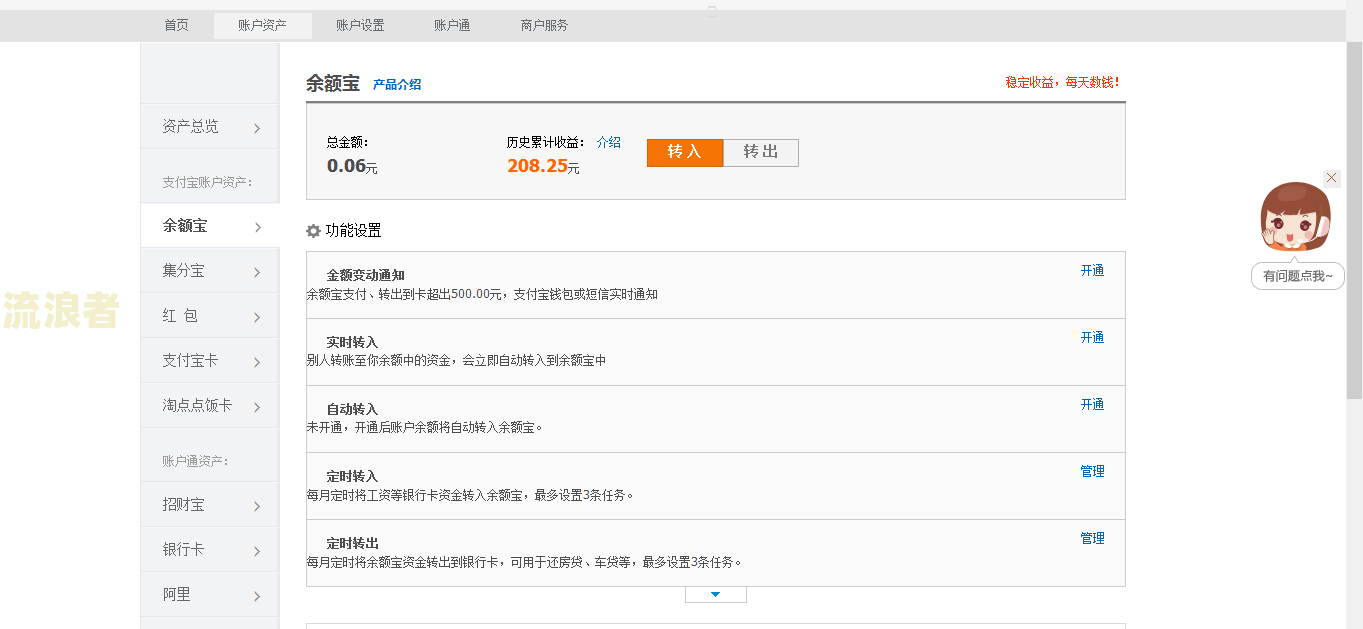Screen dimensions: 1363x629
Task: Open 账户设置 tab
Action: click(360, 26)
